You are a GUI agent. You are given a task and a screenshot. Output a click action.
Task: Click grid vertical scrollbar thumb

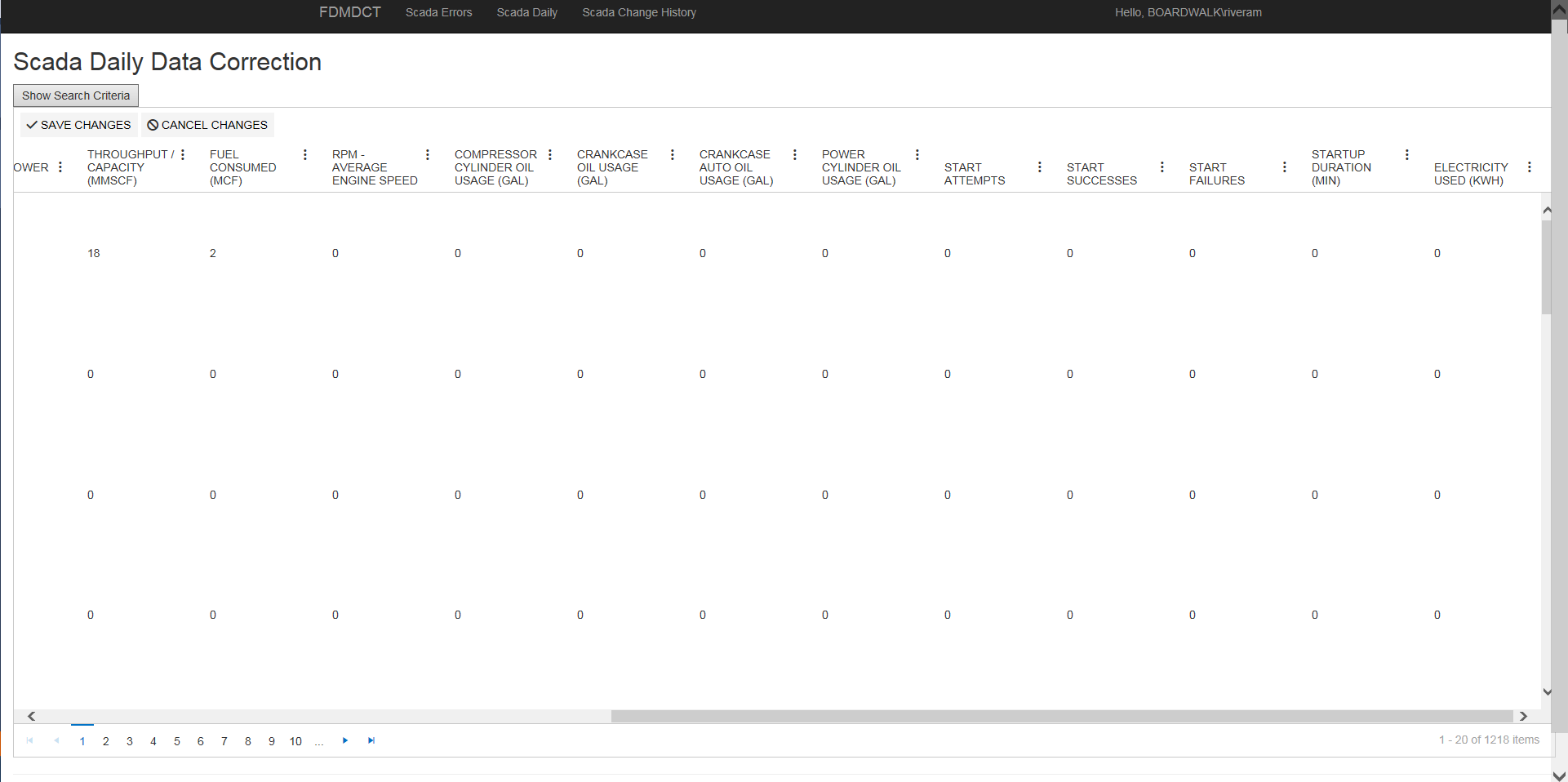click(x=1547, y=267)
